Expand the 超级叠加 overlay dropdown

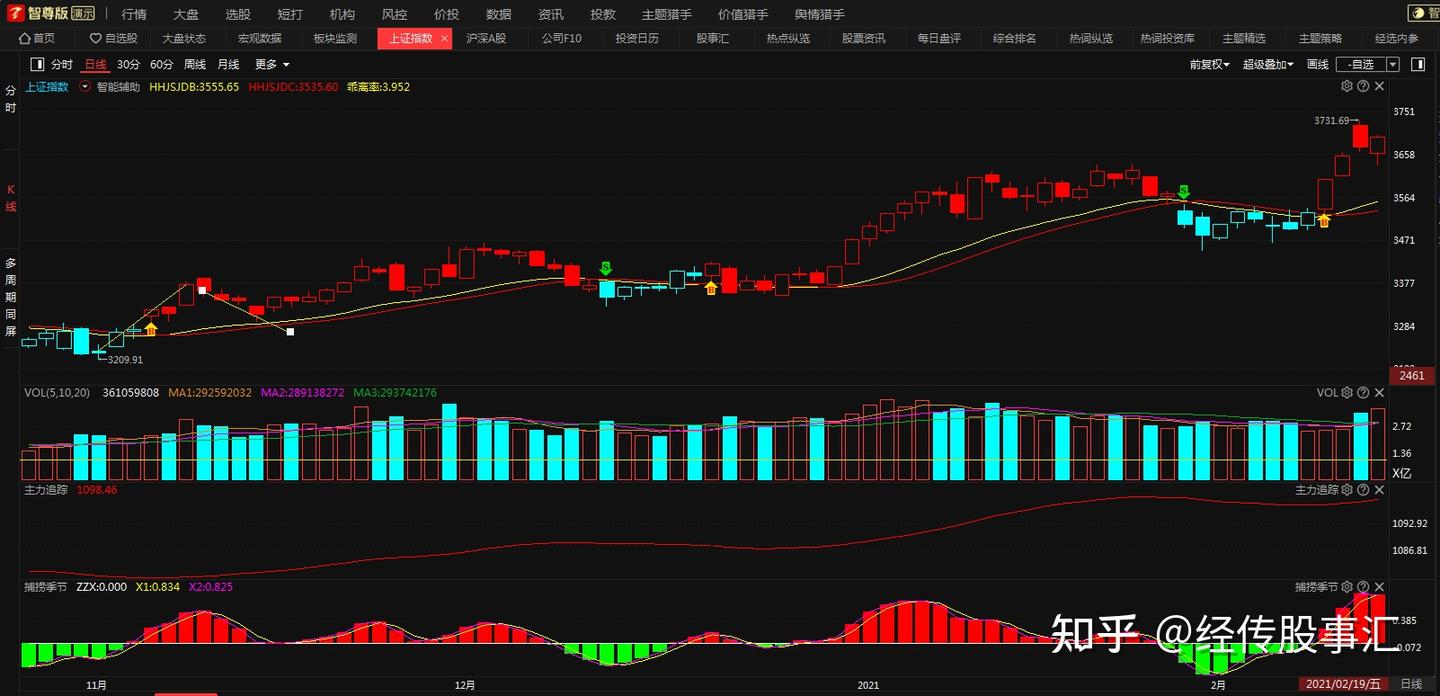coord(1268,64)
